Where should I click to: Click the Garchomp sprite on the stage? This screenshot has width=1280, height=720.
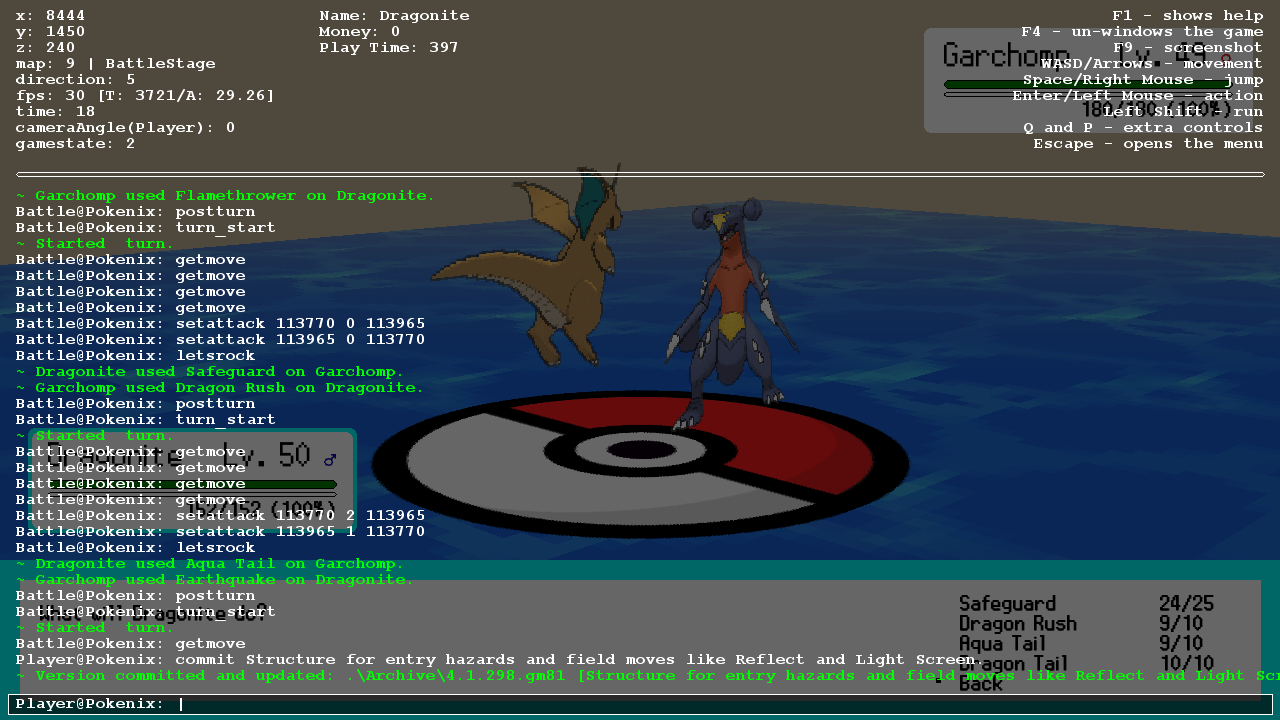tap(725, 310)
